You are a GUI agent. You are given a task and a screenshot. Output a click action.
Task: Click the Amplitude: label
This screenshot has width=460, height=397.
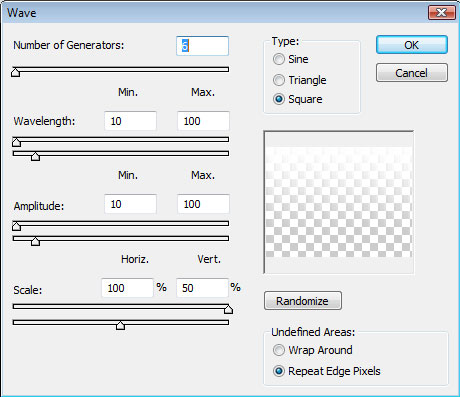point(39,206)
